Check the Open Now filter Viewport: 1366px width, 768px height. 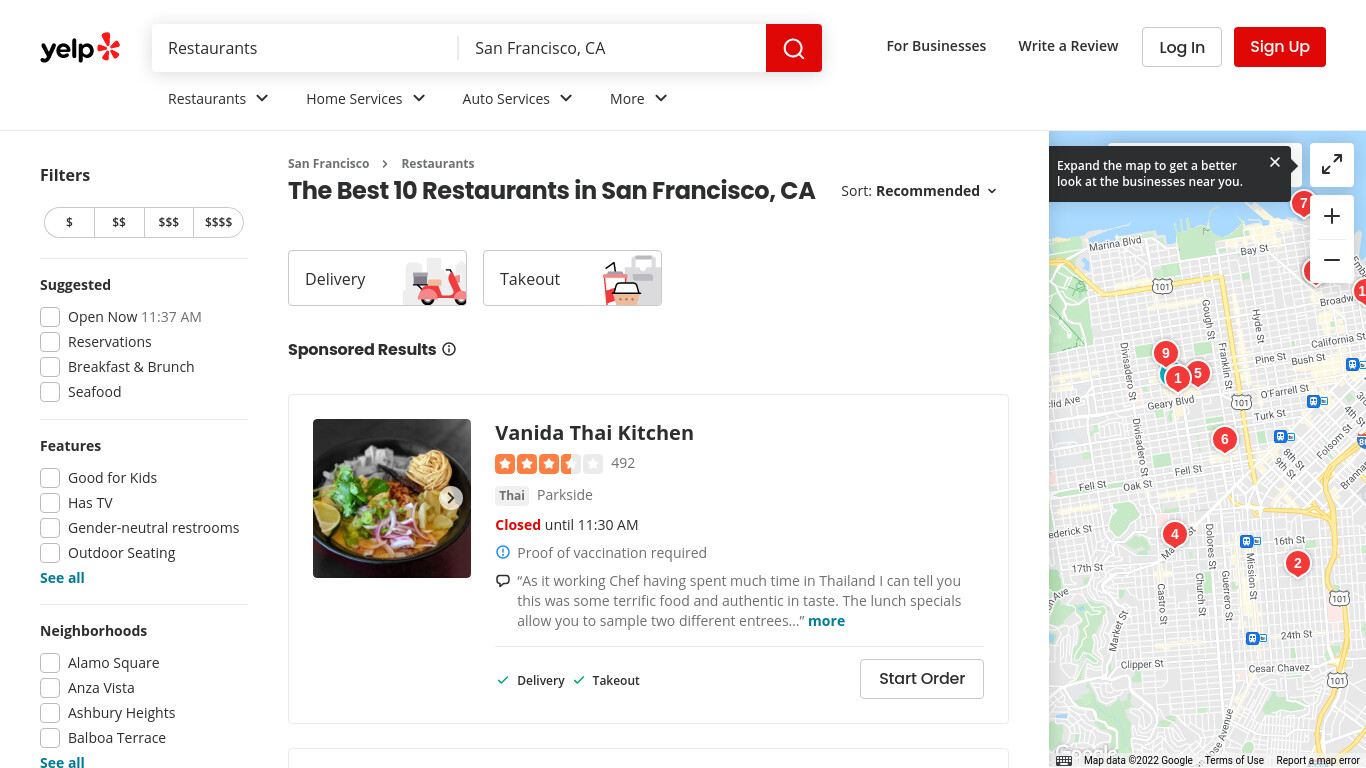50,317
